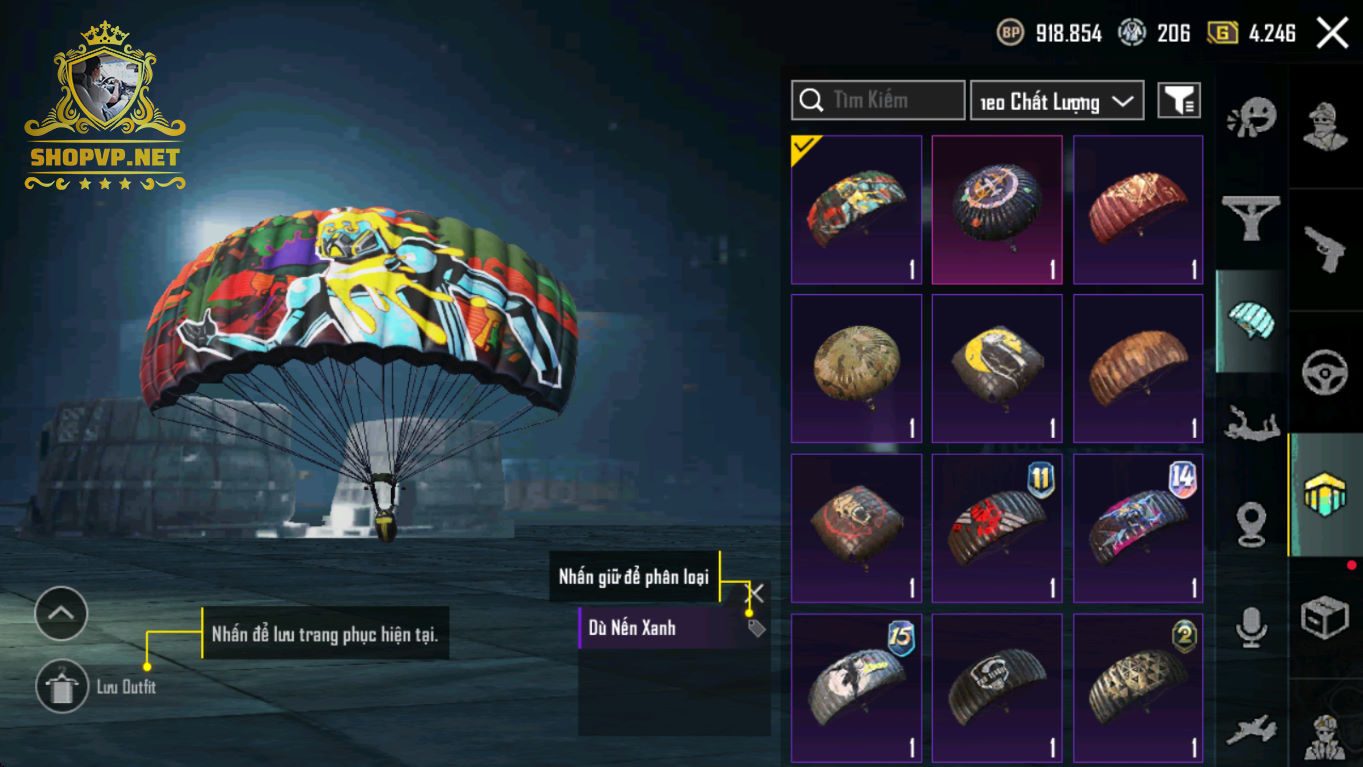Select the parachute category tab
The width and height of the screenshot is (1363, 767).
pyautogui.click(x=1251, y=322)
